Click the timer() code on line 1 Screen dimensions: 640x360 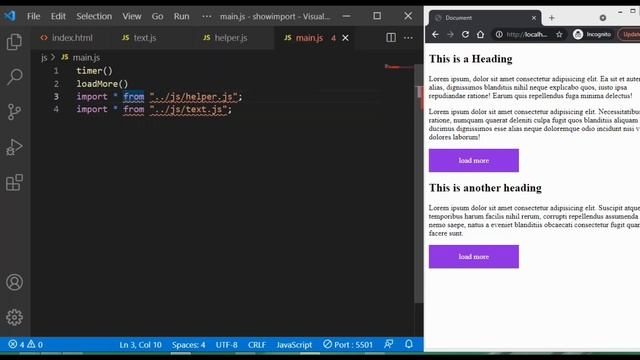pos(94,71)
